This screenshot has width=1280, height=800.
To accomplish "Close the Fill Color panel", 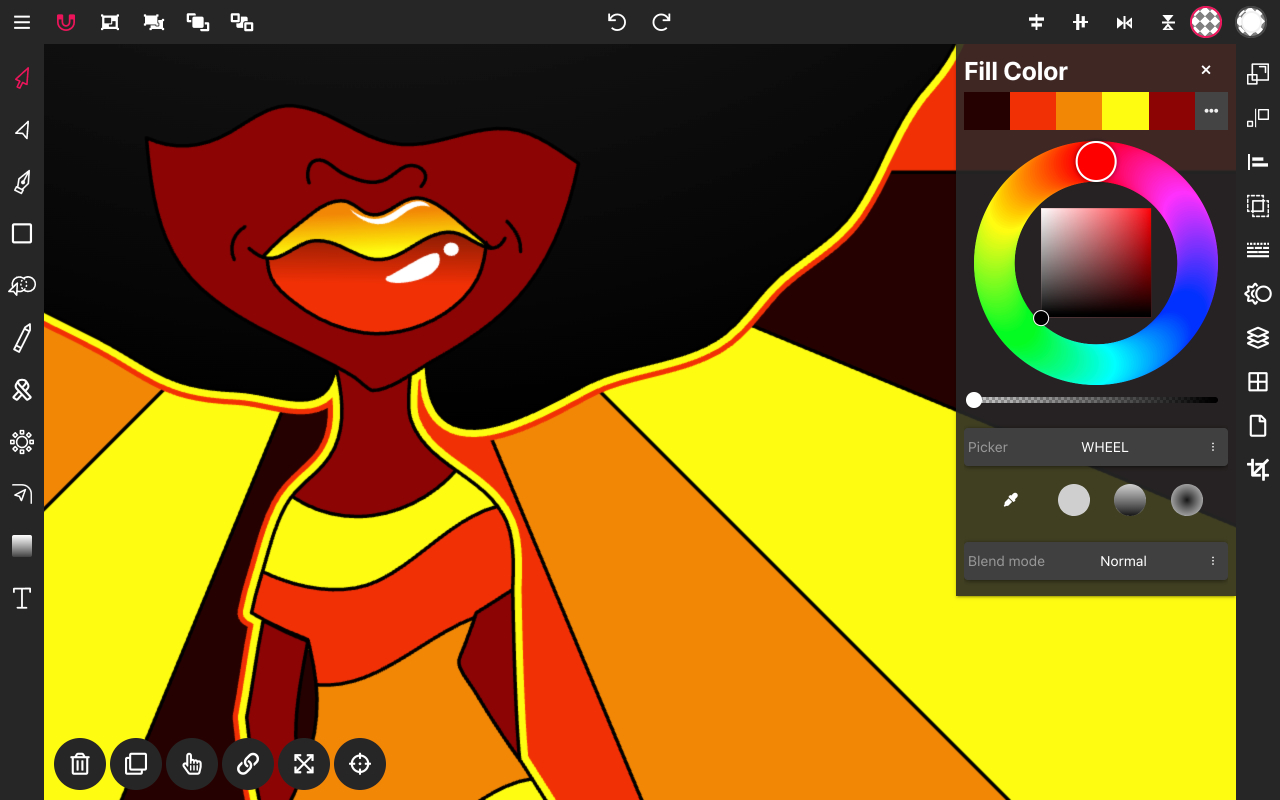I will point(1206,70).
